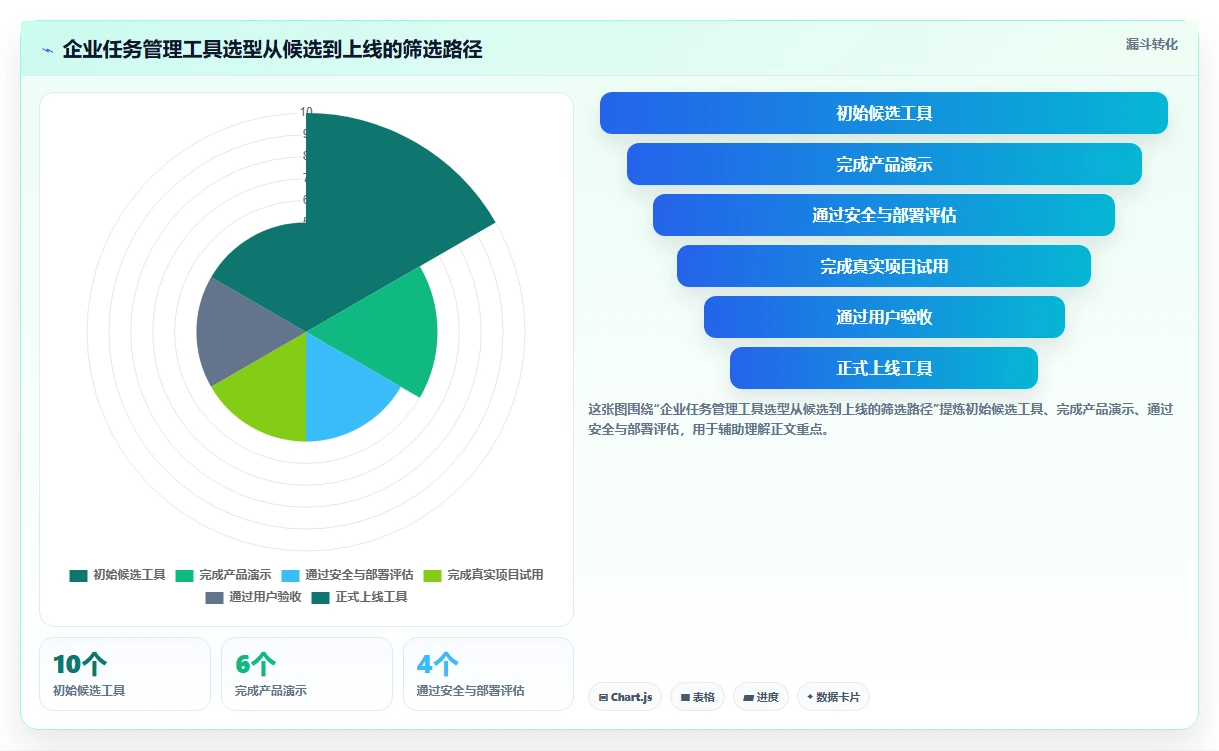Click the pulse icon beside the page title
The width and height of the screenshot is (1219, 751).
47,49
